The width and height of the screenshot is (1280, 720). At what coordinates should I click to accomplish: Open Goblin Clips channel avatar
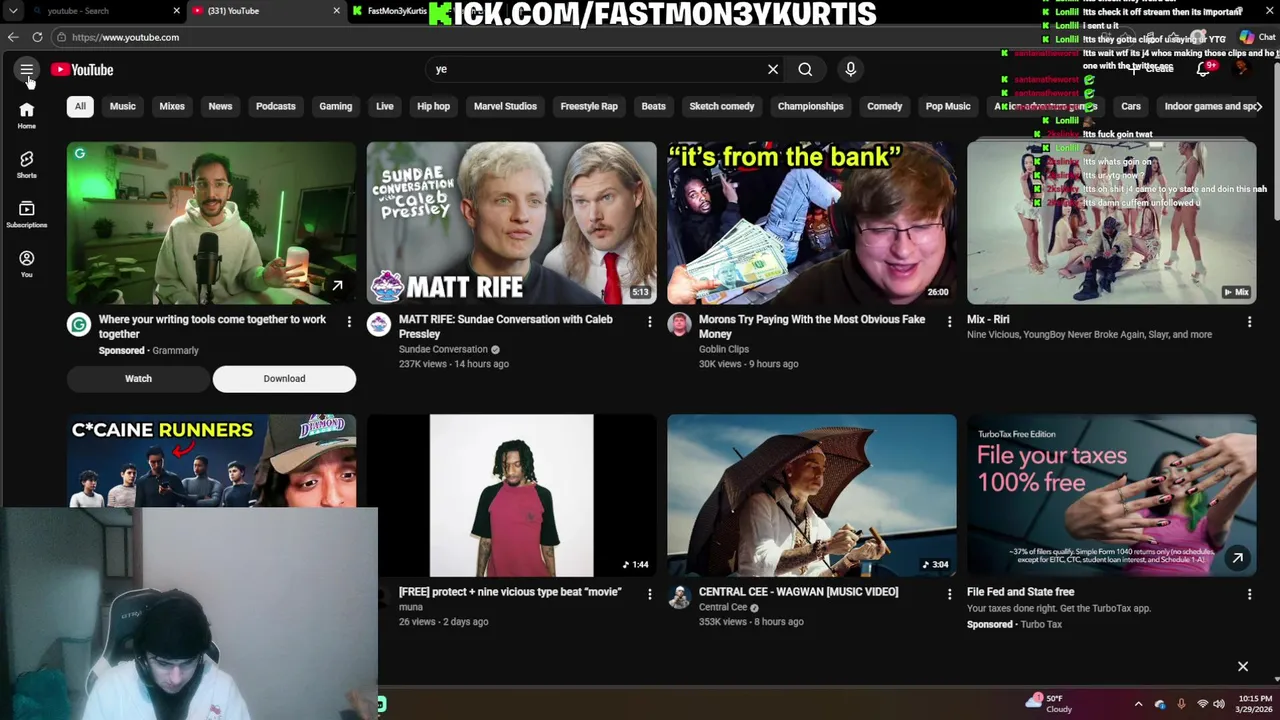[x=679, y=324]
